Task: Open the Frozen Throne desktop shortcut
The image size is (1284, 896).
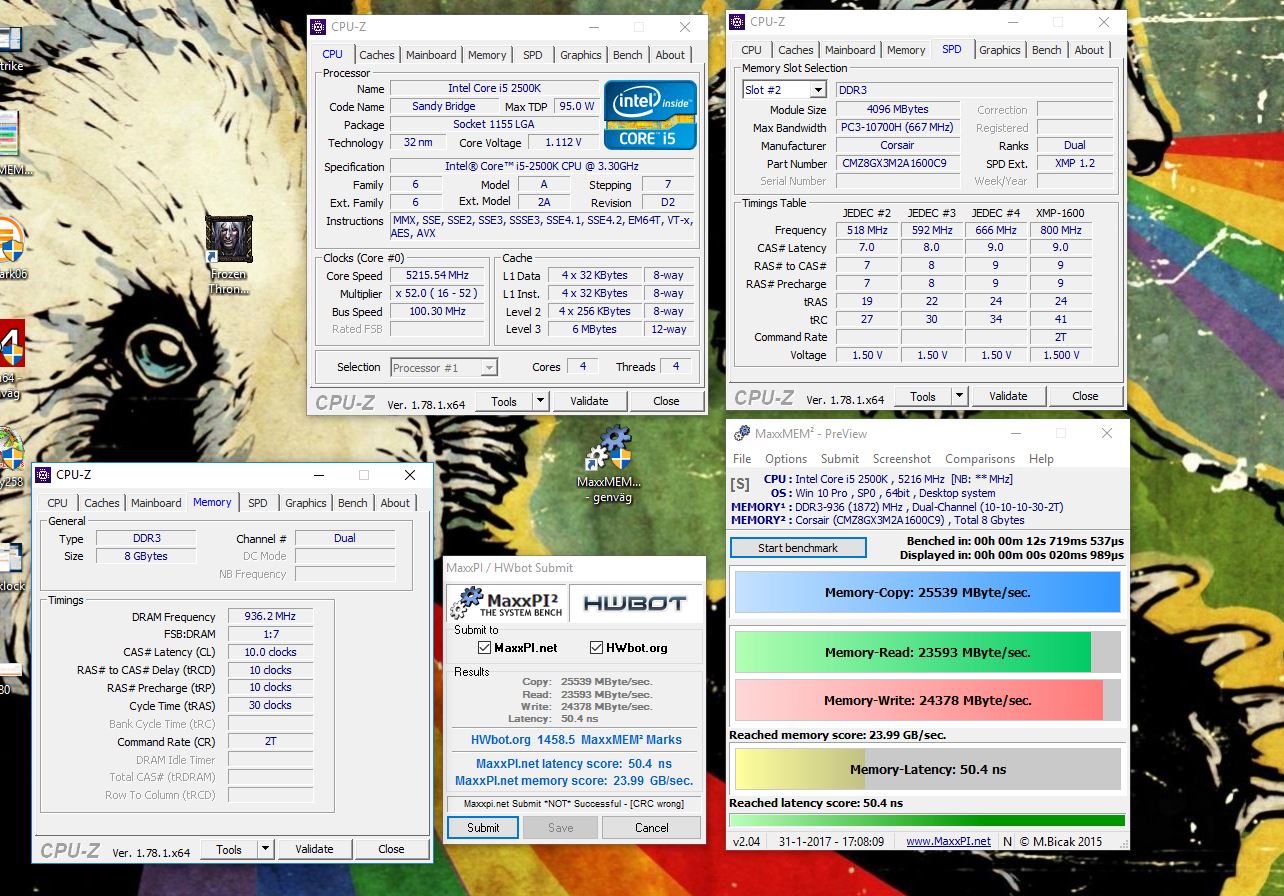Action: click(x=229, y=254)
